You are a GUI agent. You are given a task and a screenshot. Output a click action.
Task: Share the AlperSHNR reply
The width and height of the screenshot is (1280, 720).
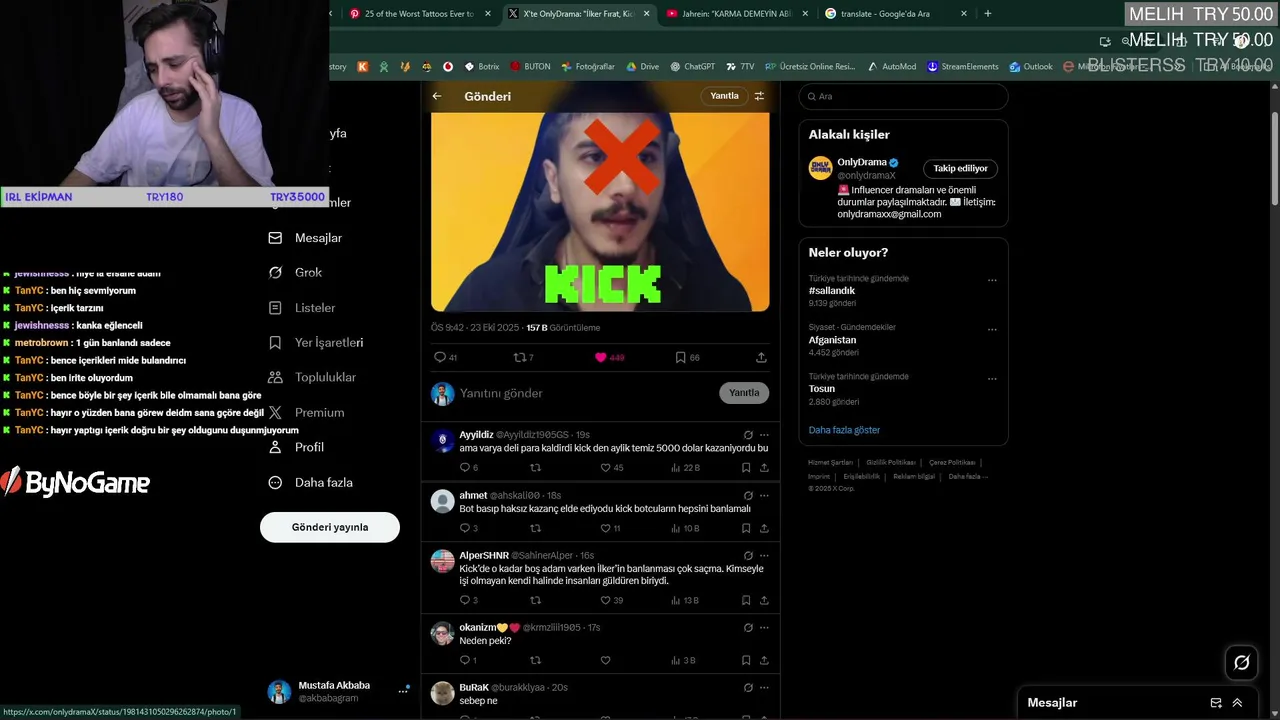764,600
